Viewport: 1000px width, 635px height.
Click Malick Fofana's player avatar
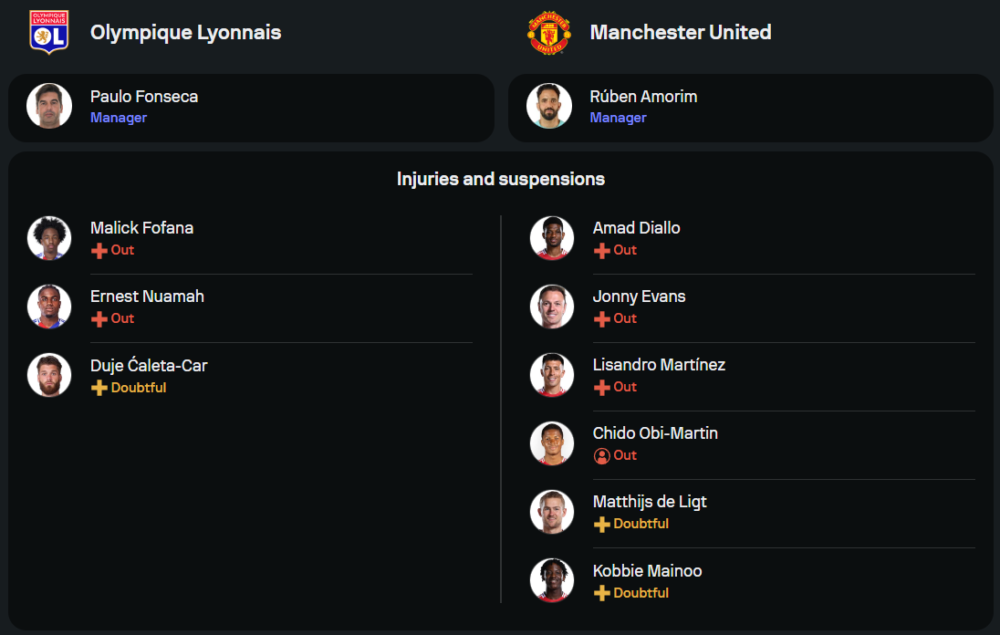49,238
